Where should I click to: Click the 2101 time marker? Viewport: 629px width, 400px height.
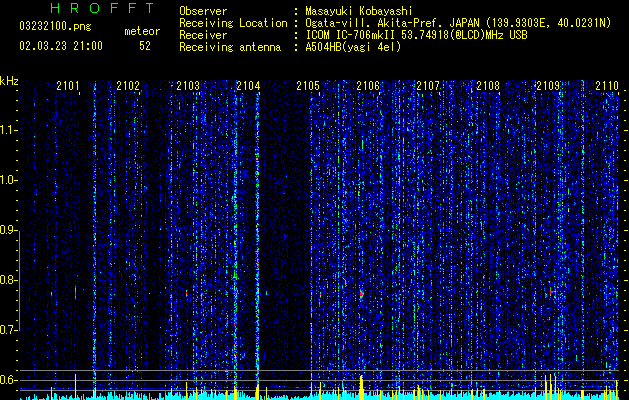pyautogui.click(x=68, y=85)
